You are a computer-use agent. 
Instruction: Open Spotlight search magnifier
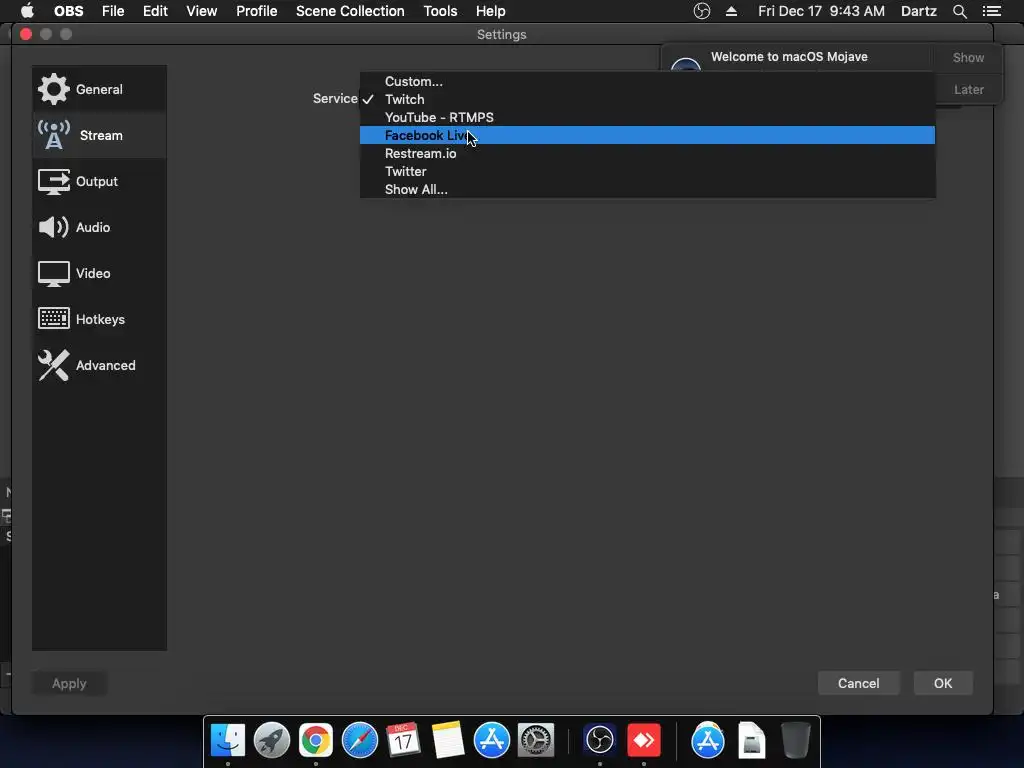point(959,11)
